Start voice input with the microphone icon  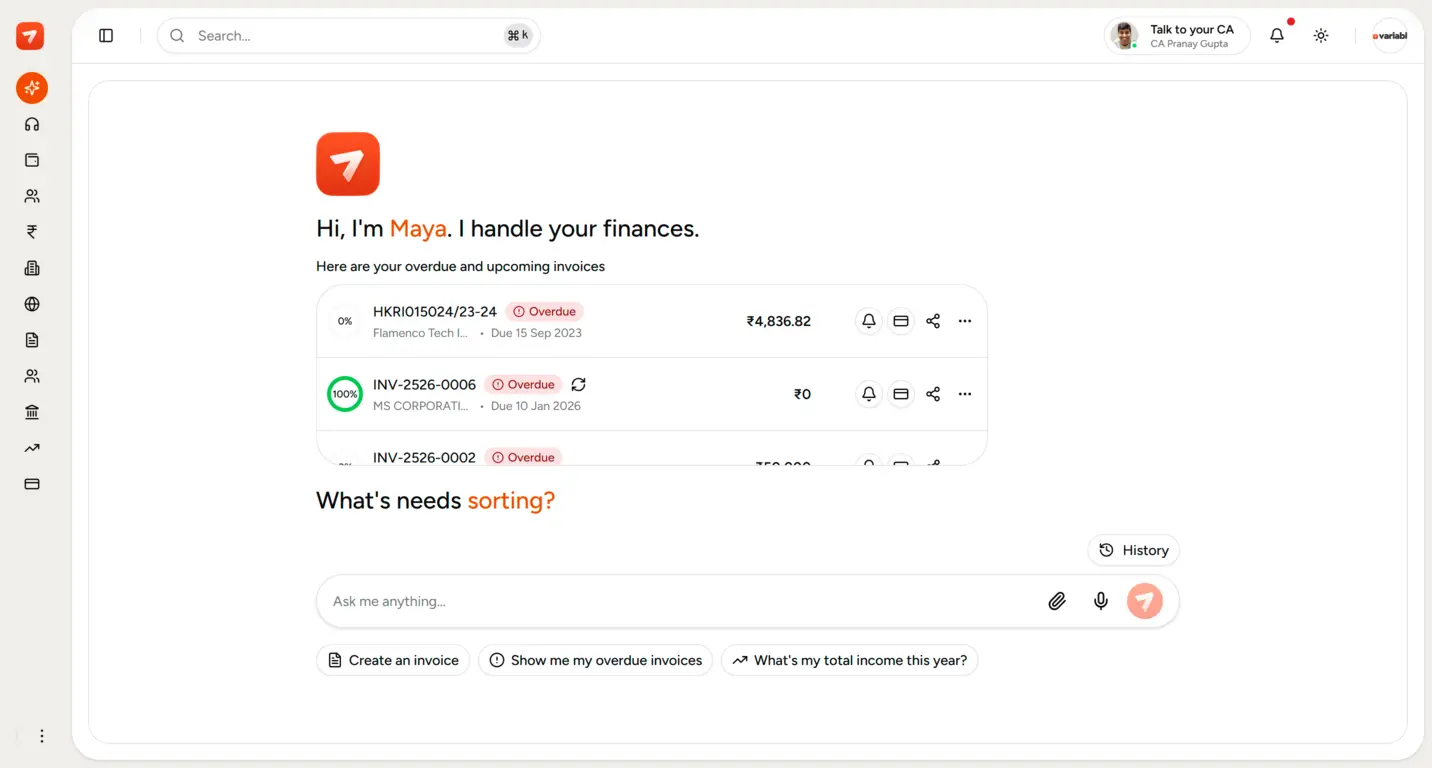[x=1101, y=601]
